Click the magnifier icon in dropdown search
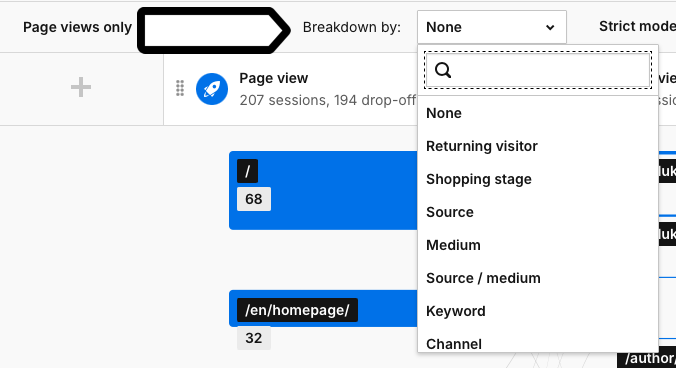Screen dimensions: 676x368 443,70
